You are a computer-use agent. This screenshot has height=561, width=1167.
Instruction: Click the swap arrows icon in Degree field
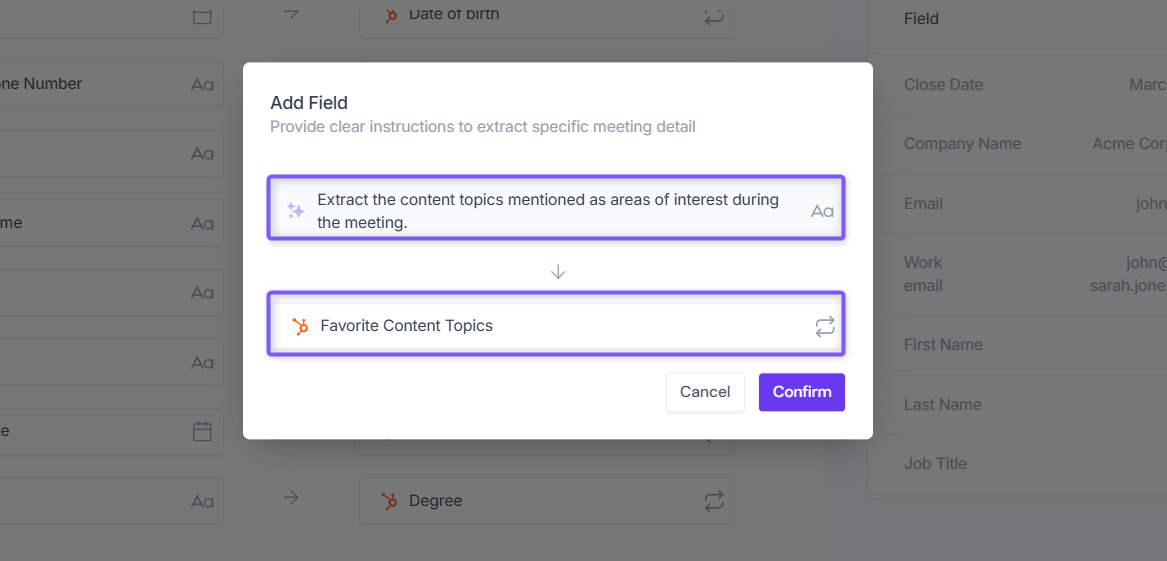pyautogui.click(x=714, y=501)
